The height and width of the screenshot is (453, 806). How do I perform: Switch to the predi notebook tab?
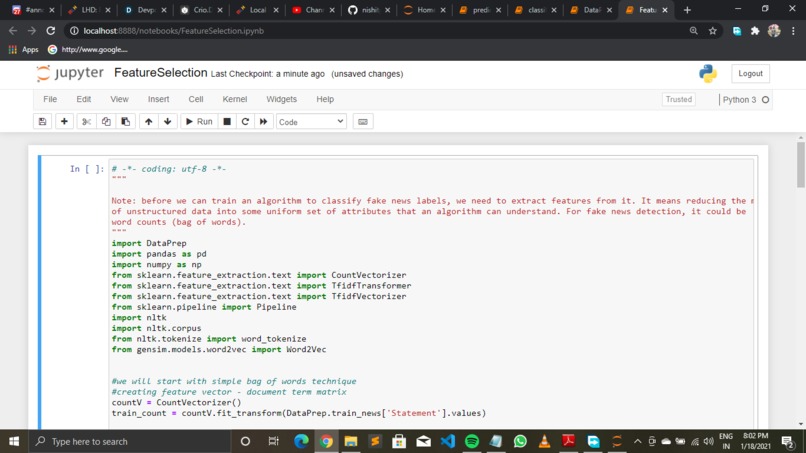point(480,10)
